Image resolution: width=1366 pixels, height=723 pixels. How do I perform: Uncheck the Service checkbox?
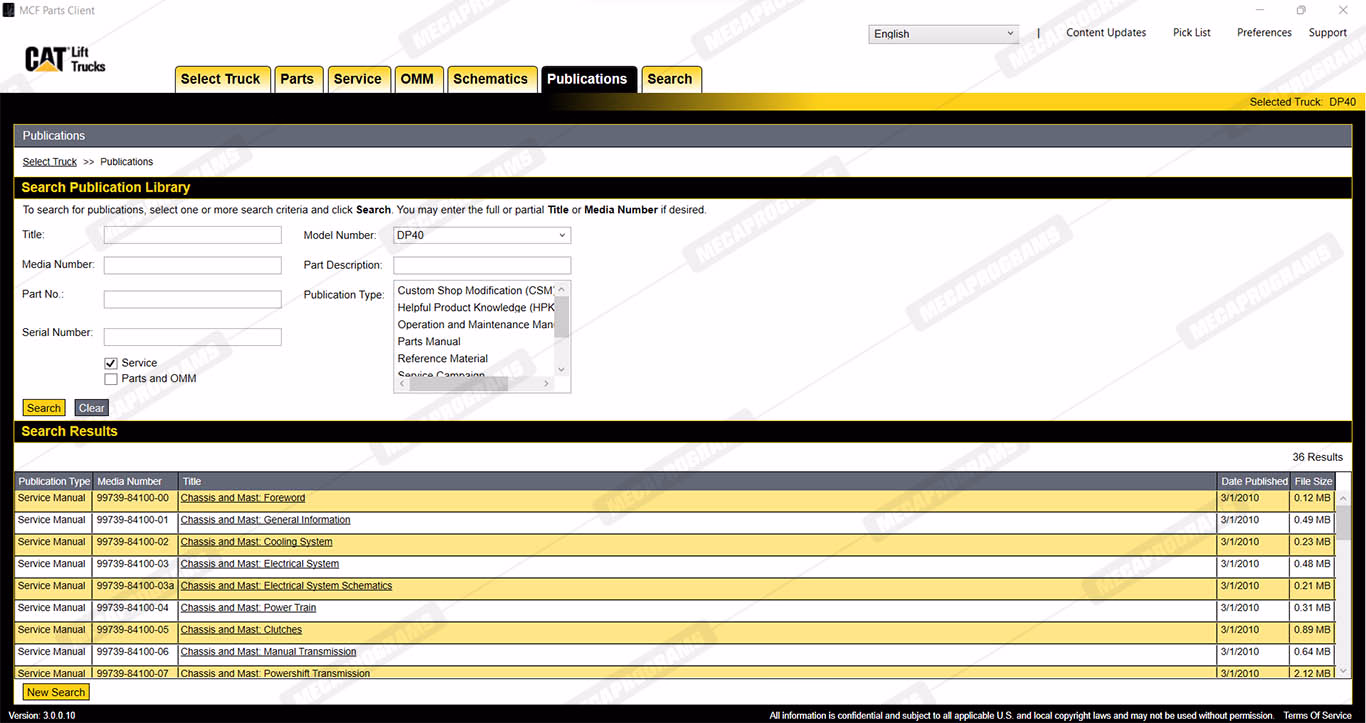pos(111,363)
